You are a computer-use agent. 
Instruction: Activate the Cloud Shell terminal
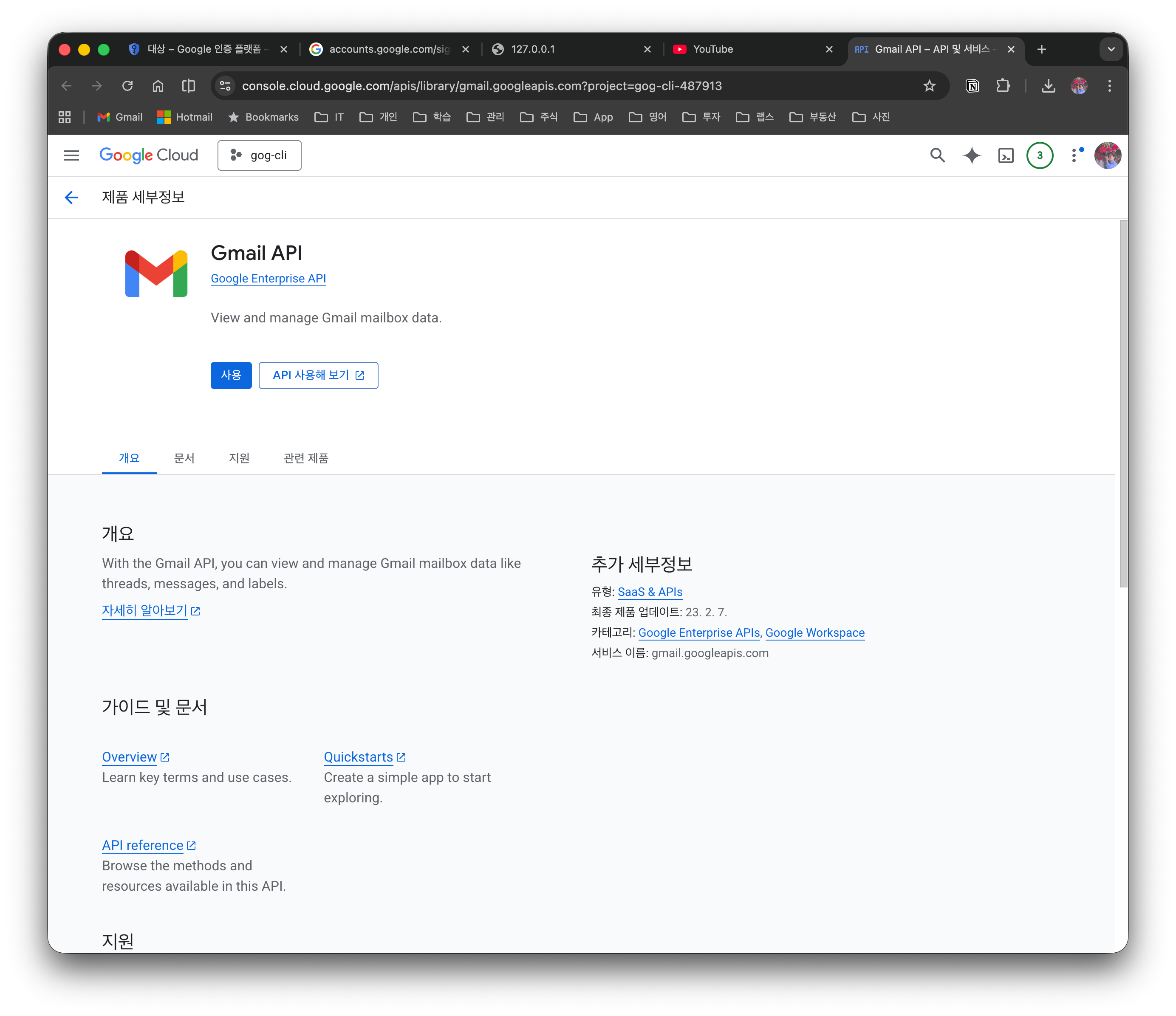click(x=1006, y=155)
